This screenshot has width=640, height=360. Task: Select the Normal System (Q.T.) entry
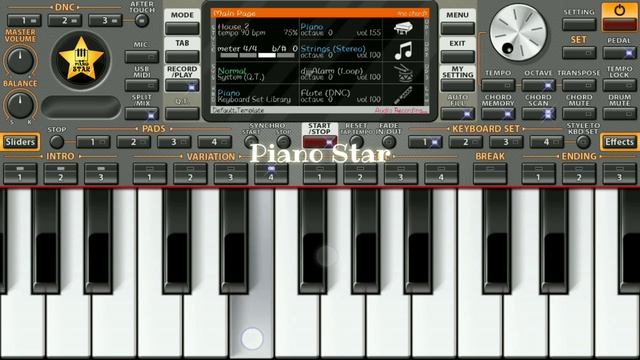coord(257,73)
